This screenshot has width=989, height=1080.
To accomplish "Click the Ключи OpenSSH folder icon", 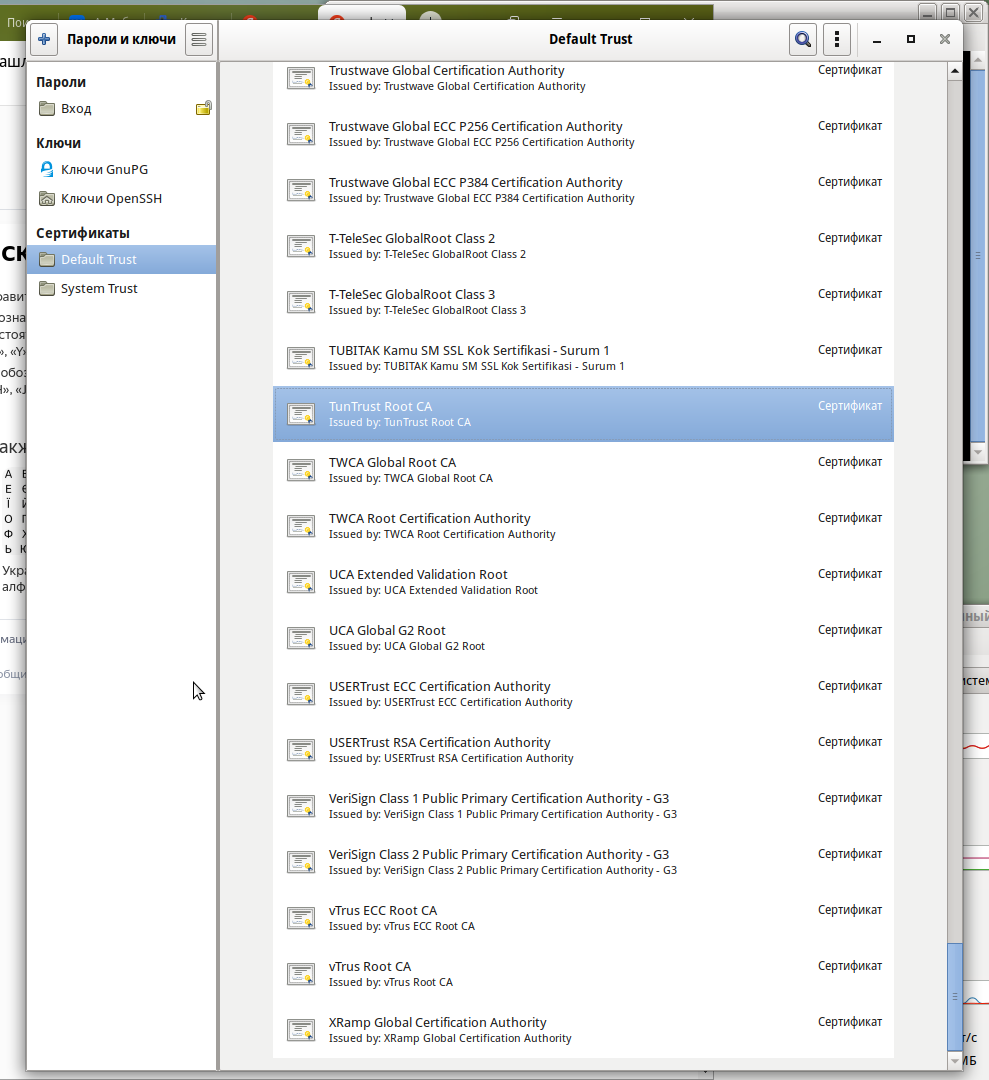I will 47,198.
